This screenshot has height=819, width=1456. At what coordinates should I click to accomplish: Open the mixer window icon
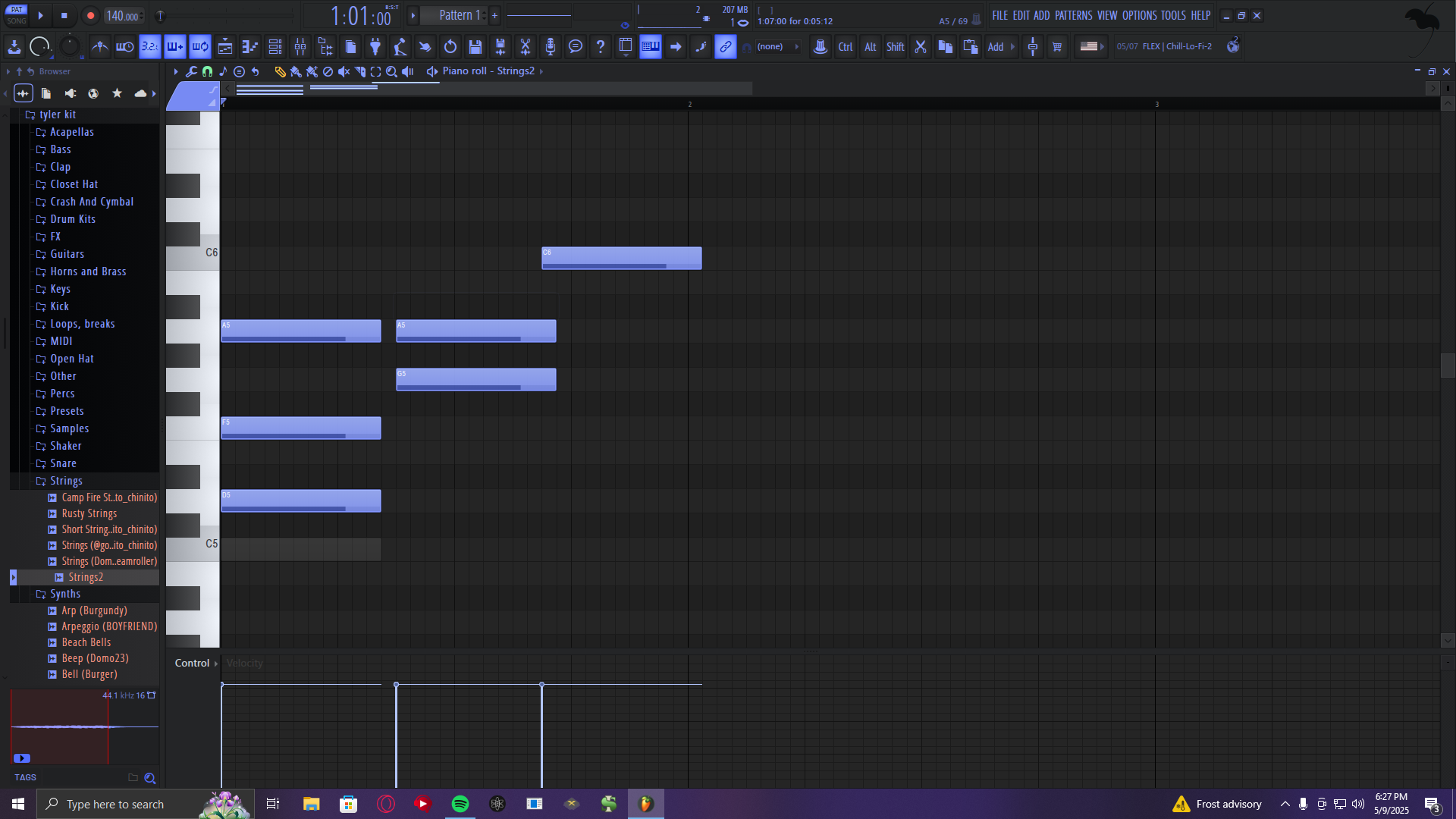tap(300, 47)
